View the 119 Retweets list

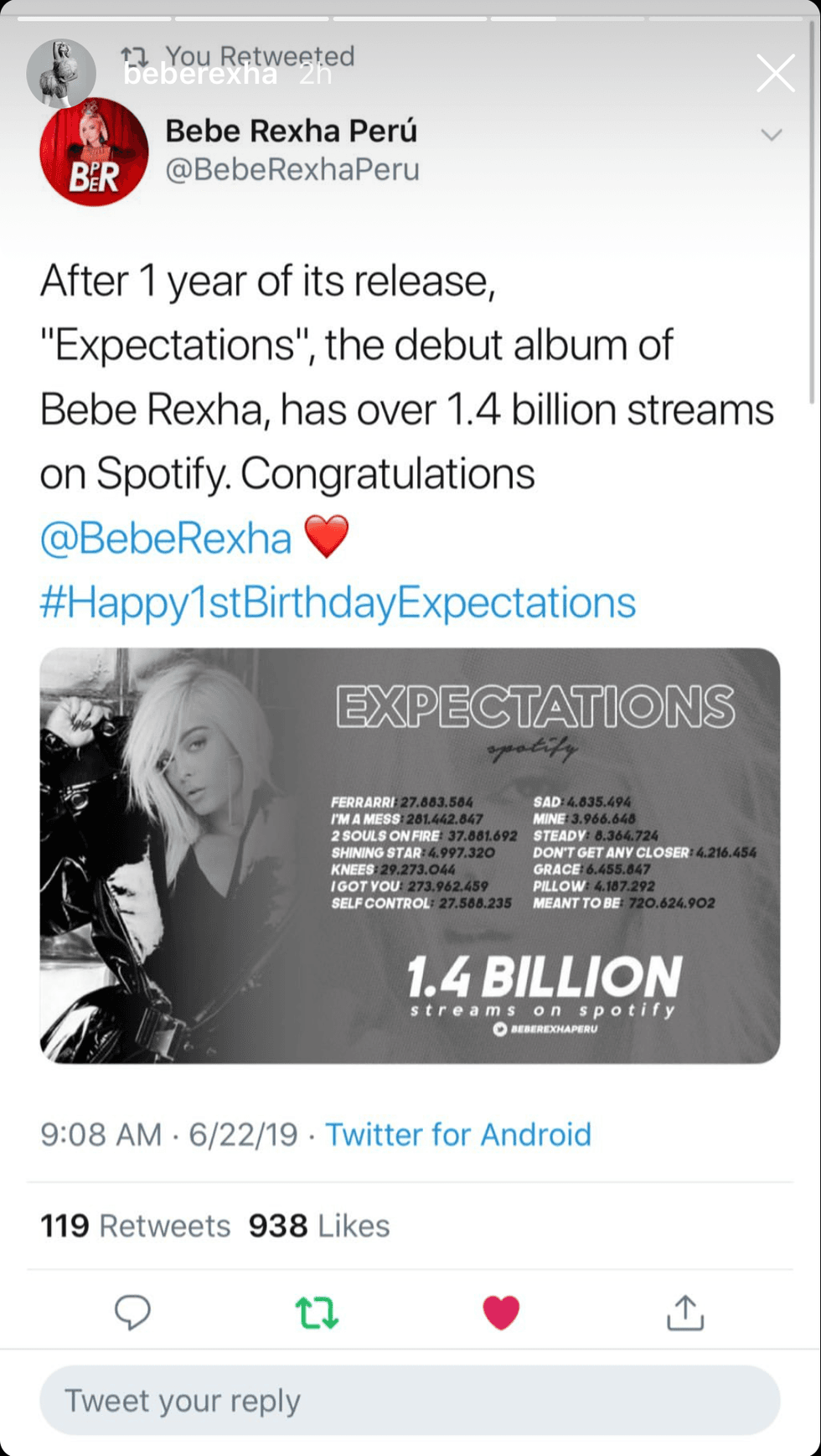pyautogui.click(x=135, y=1226)
